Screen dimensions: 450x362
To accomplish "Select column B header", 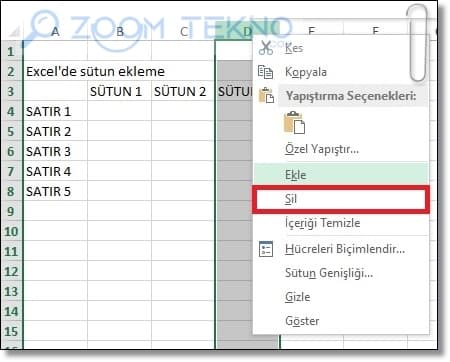I will pos(120,32).
